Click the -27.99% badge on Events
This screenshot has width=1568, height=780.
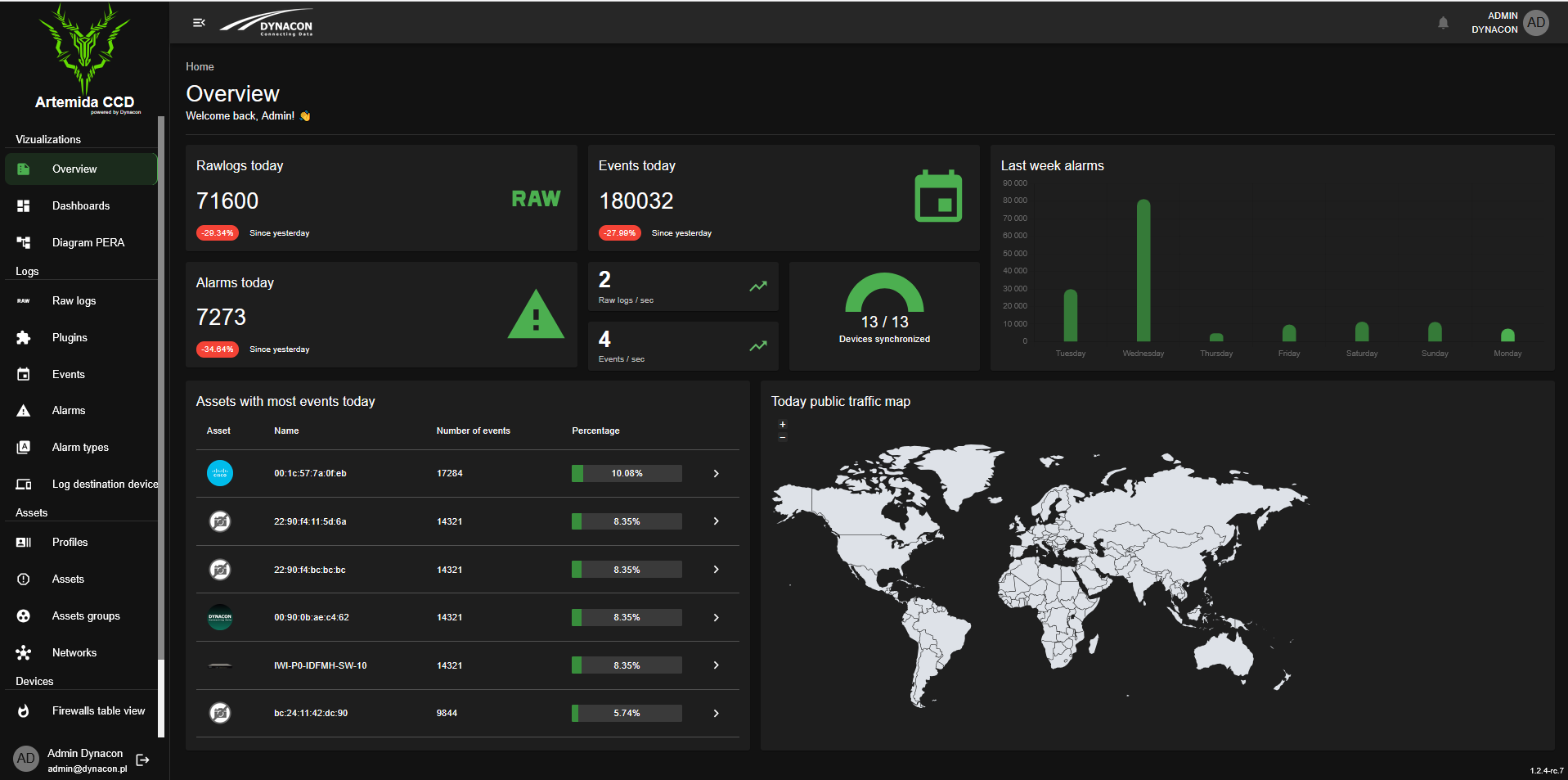[620, 233]
